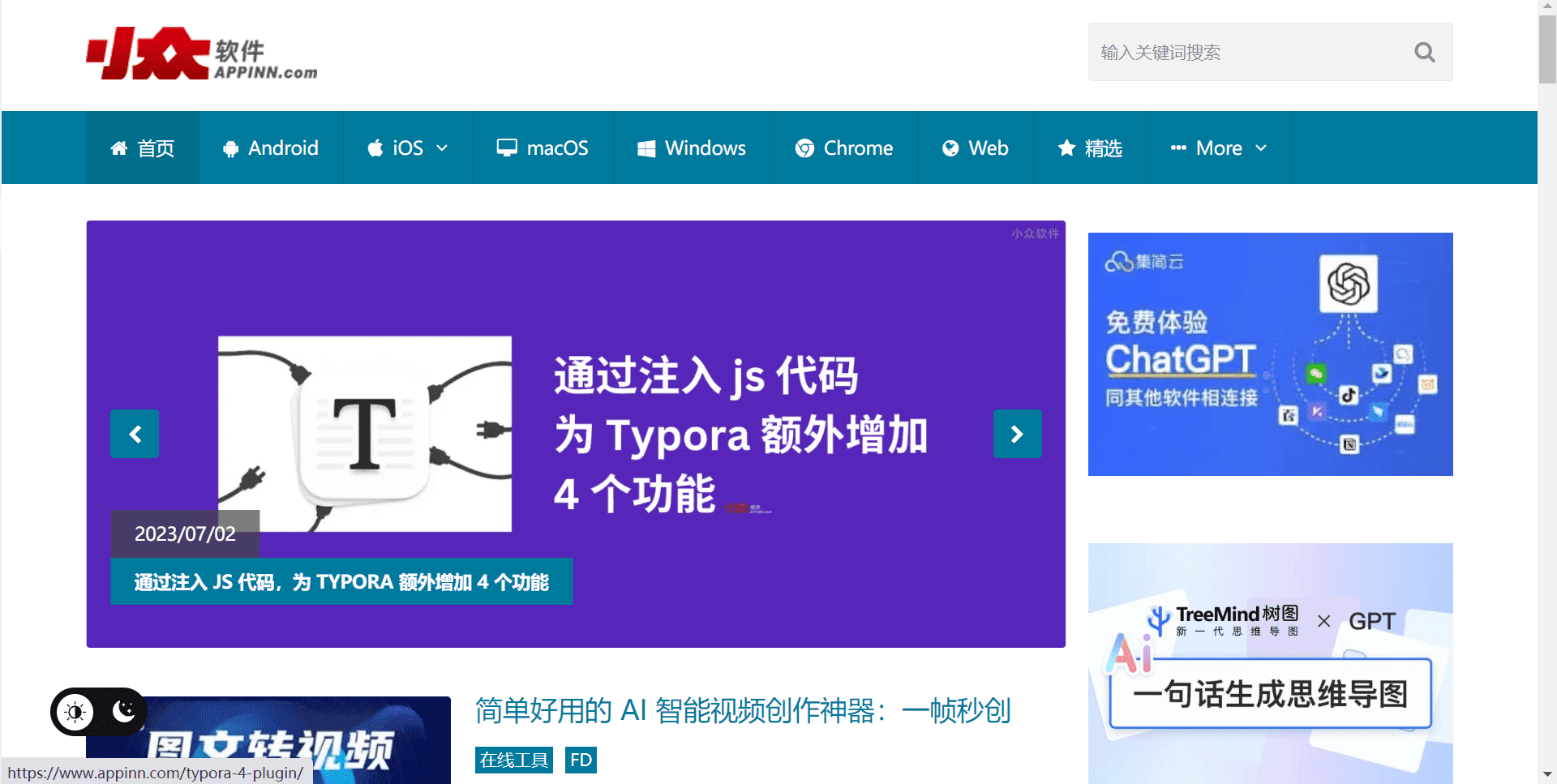Click the three-dots icon beside More
The height and width of the screenshot is (784, 1557).
pyautogui.click(x=1178, y=148)
